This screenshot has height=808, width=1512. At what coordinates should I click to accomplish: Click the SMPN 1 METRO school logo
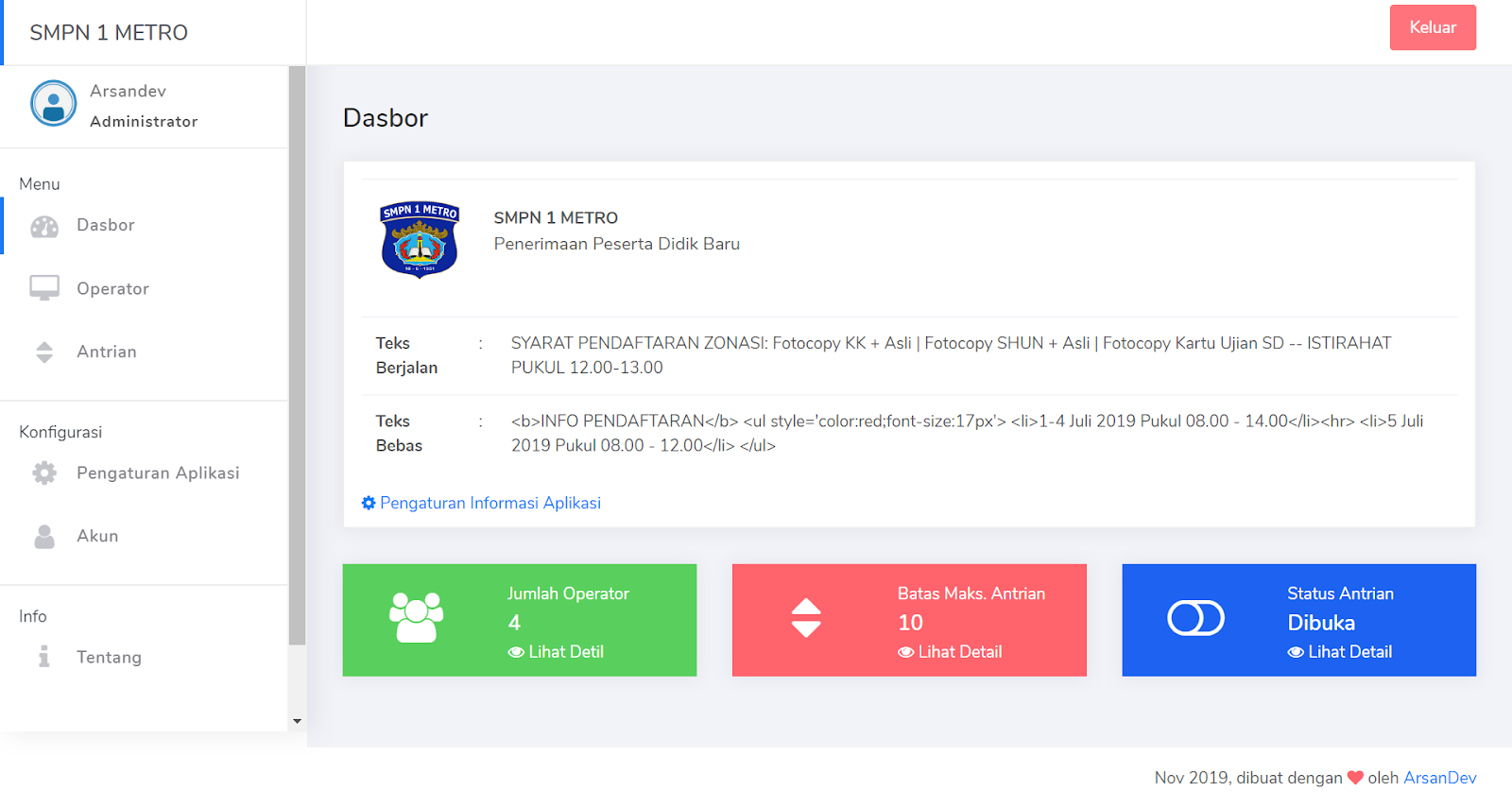(x=420, y=239)
